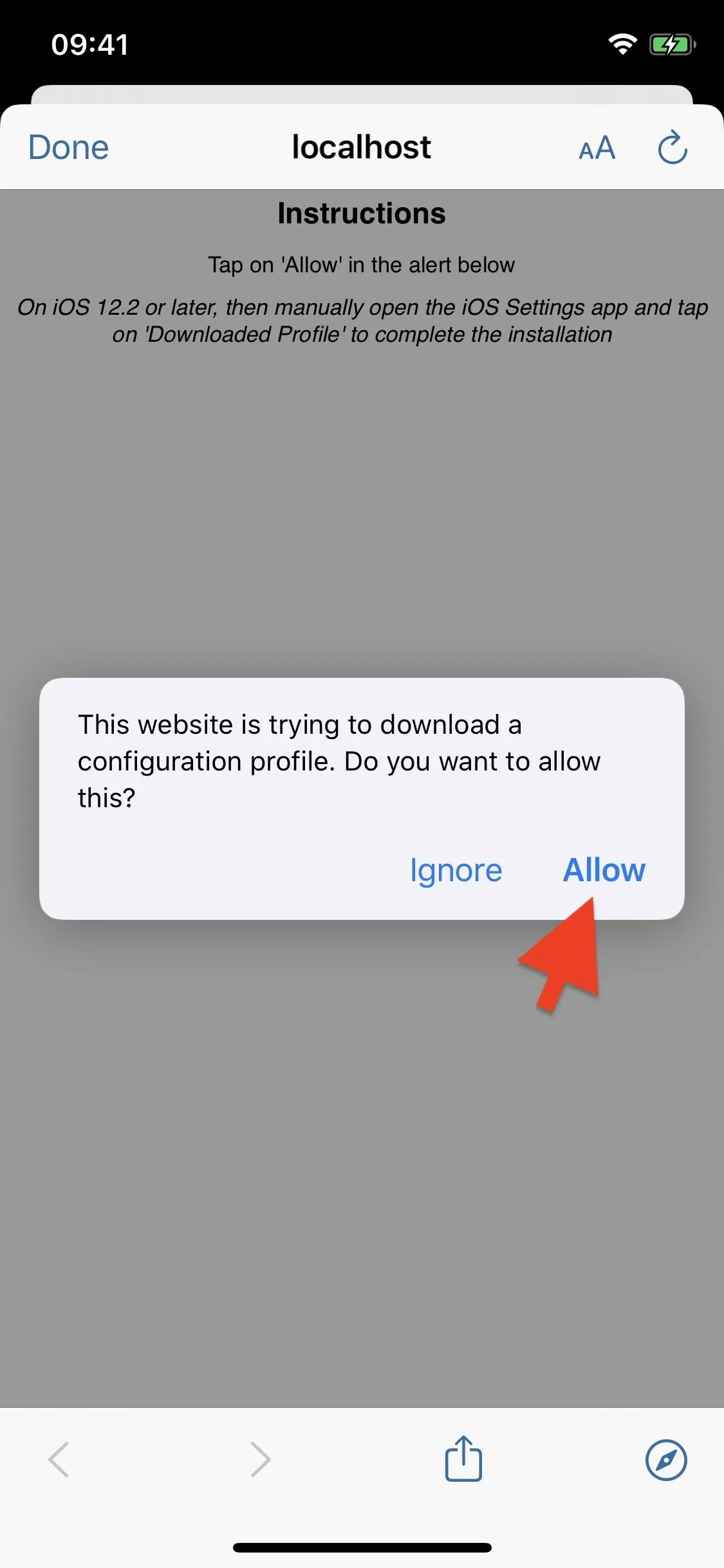This screenshot has width=724, height=1568.
Task: Go back with the left chevron
Action: click(x=59, y=1459)
